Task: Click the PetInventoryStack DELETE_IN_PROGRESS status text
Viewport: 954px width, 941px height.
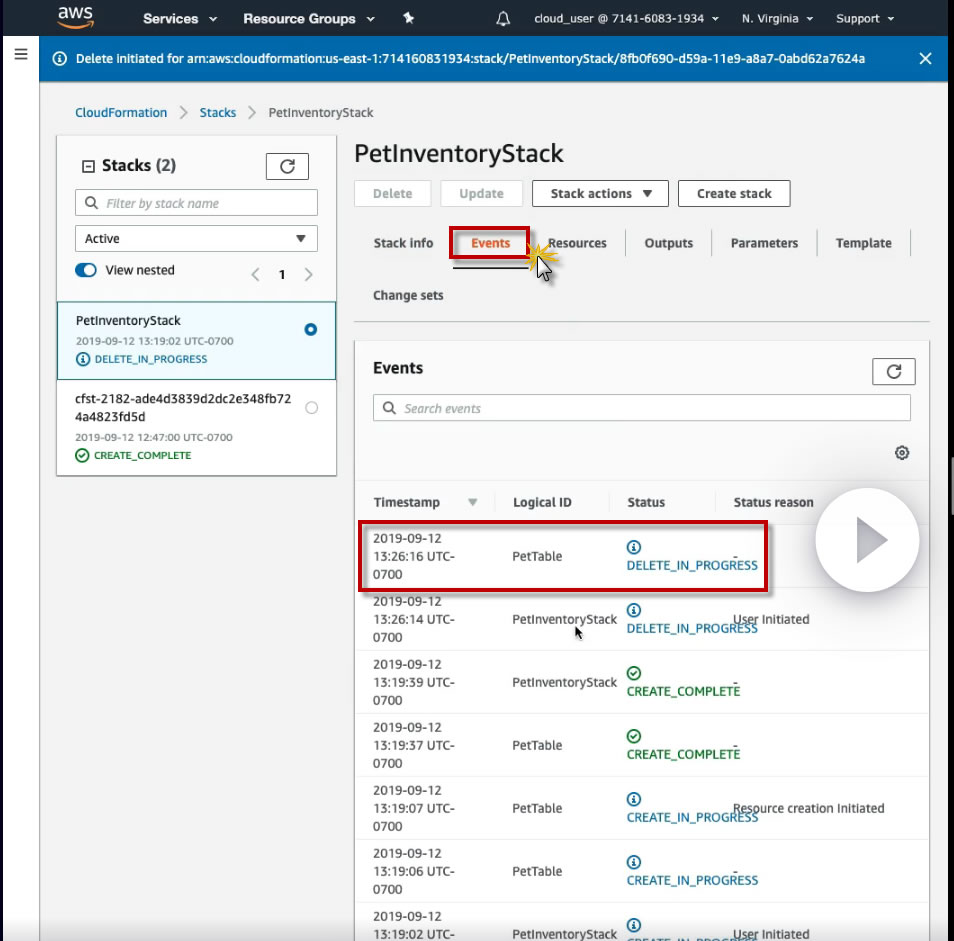Action: click(692, 628)
